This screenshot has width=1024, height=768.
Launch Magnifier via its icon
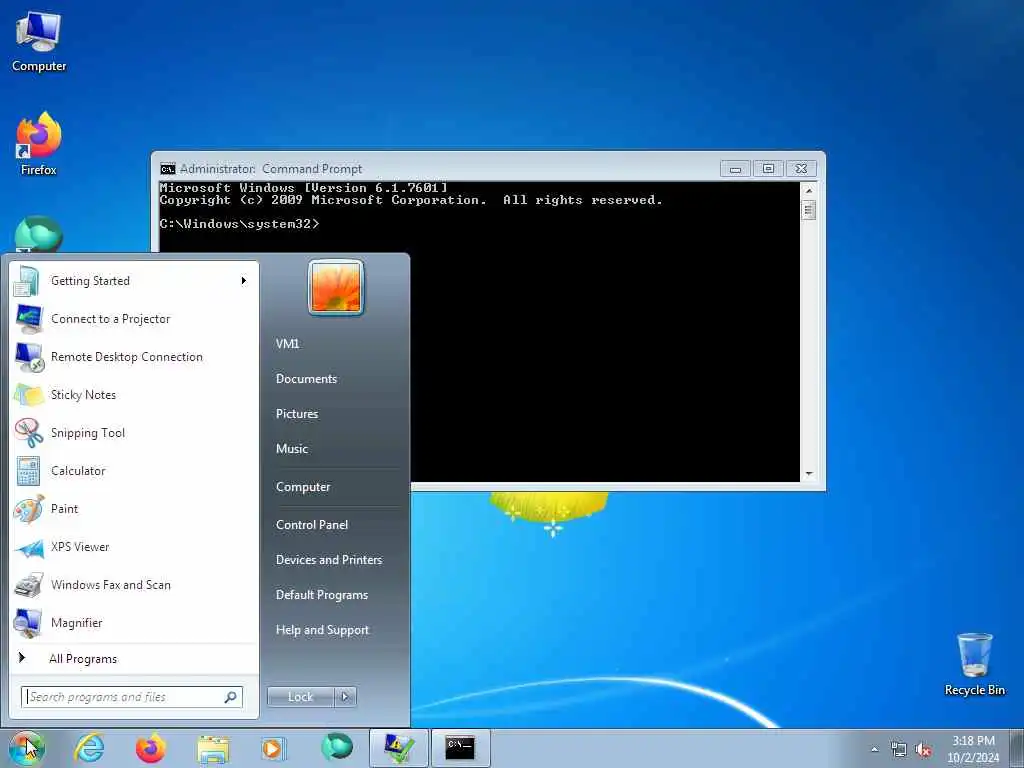(x=28, y=623)
